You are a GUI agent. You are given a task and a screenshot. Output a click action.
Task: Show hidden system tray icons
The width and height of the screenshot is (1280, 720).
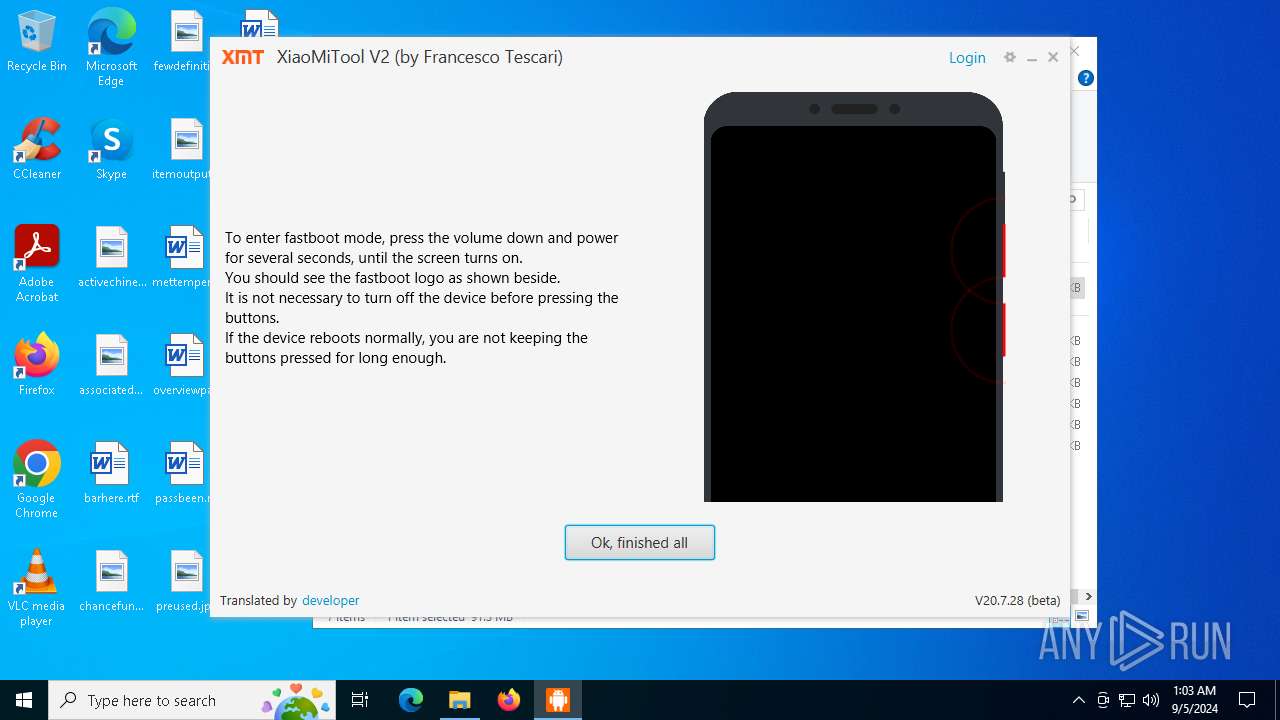[x=1078, y=700]
